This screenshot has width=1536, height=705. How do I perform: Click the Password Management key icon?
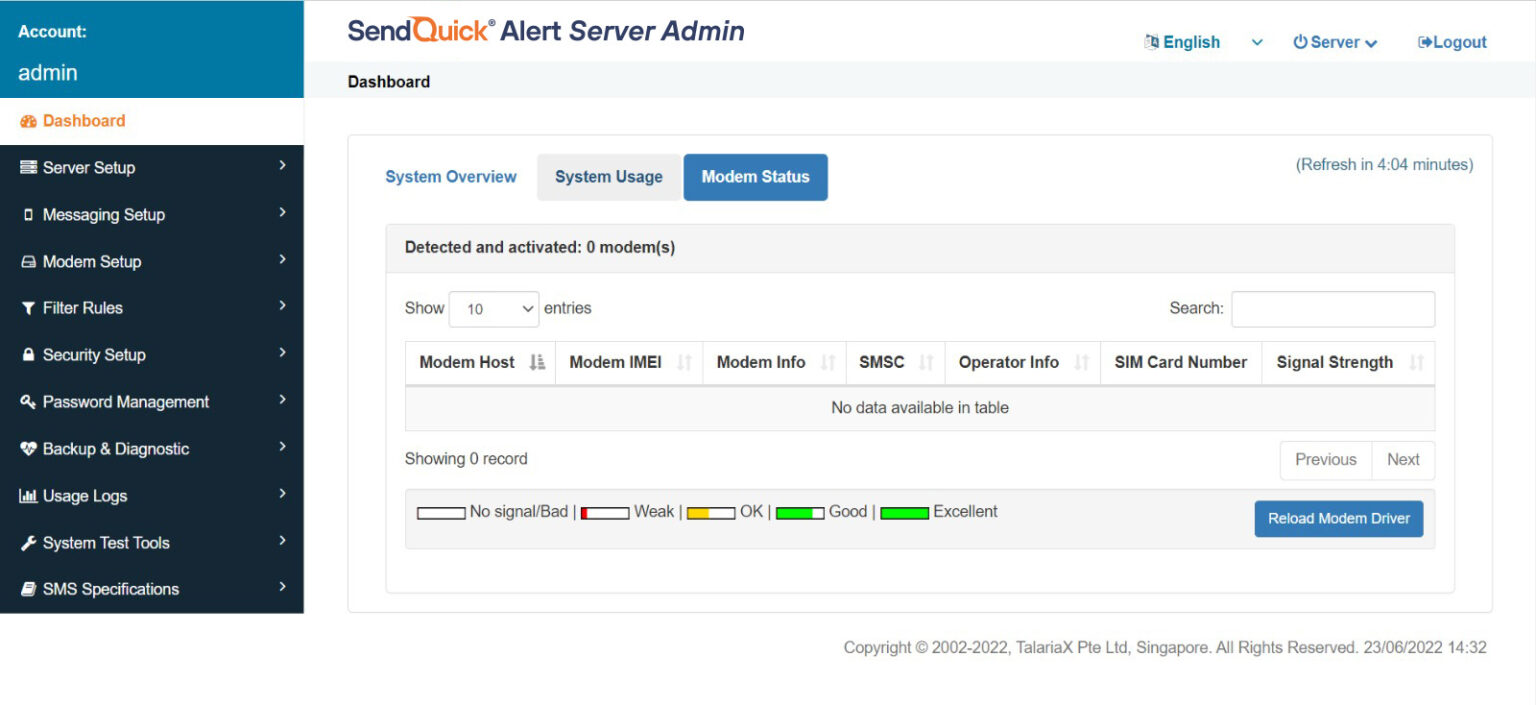click(28, 402)
